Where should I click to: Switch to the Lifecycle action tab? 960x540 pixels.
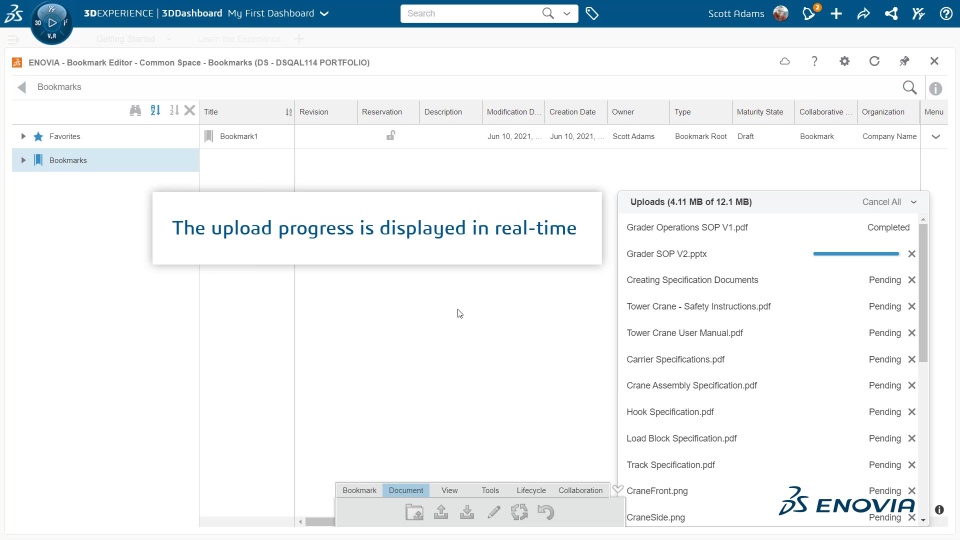coord(531,490)
